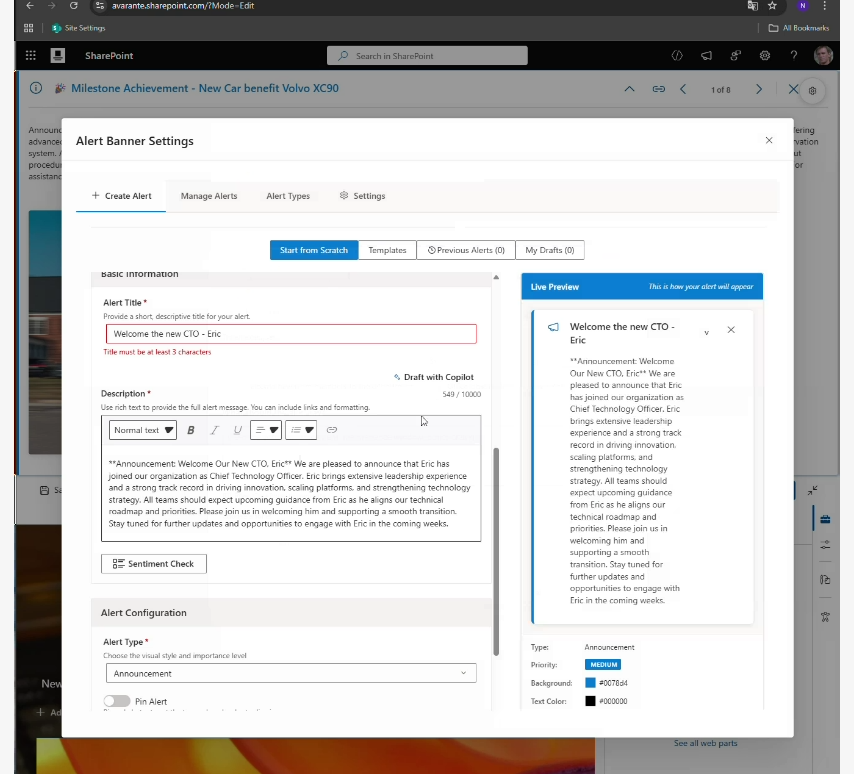Switch to the Manage Alerts tab
Image resolution: width=854 pixels, height=774 pixels.
coord(209,196)
